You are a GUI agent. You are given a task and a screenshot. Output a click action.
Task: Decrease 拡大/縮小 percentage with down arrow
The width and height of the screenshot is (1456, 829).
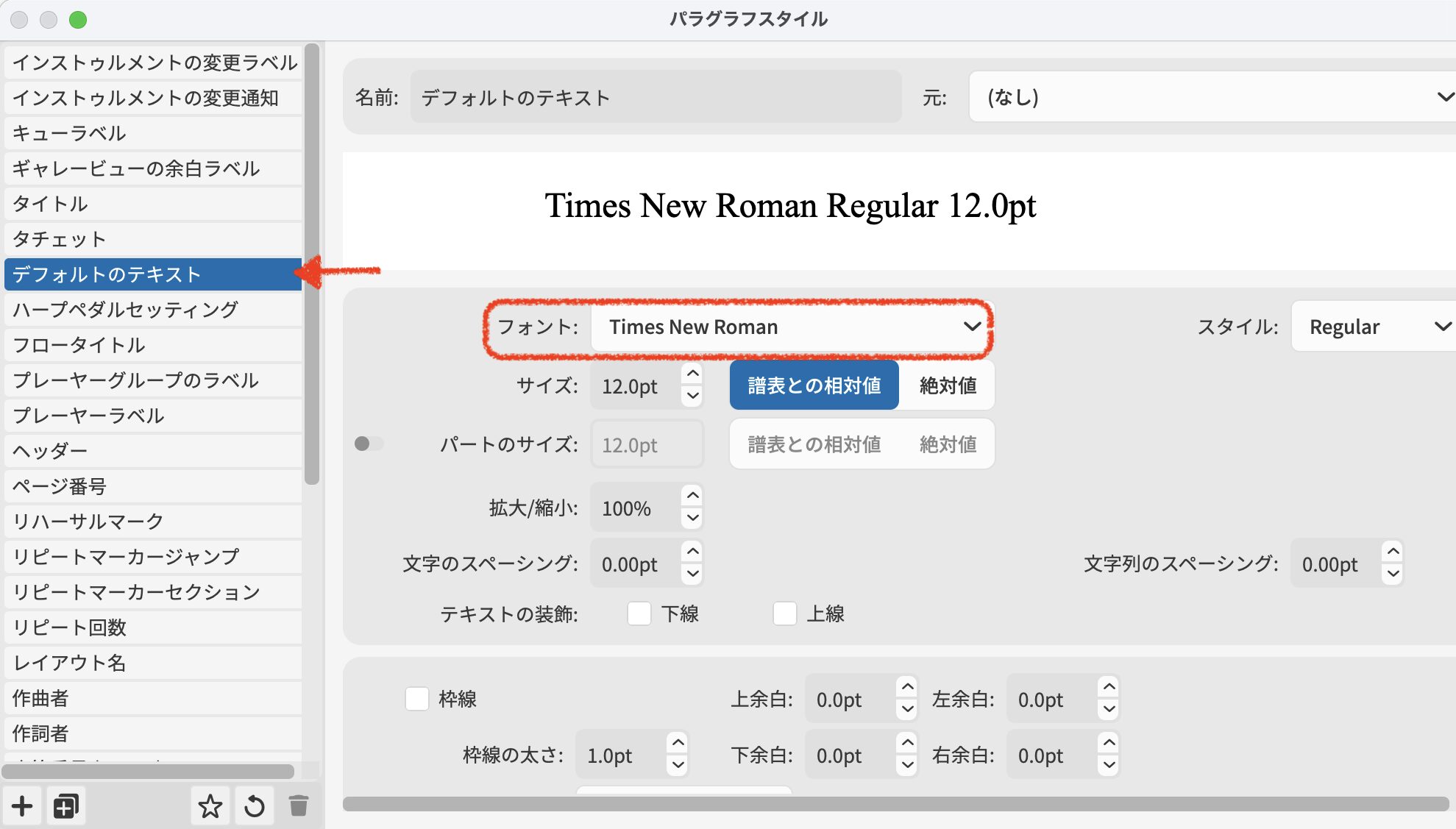pos(692,518)
